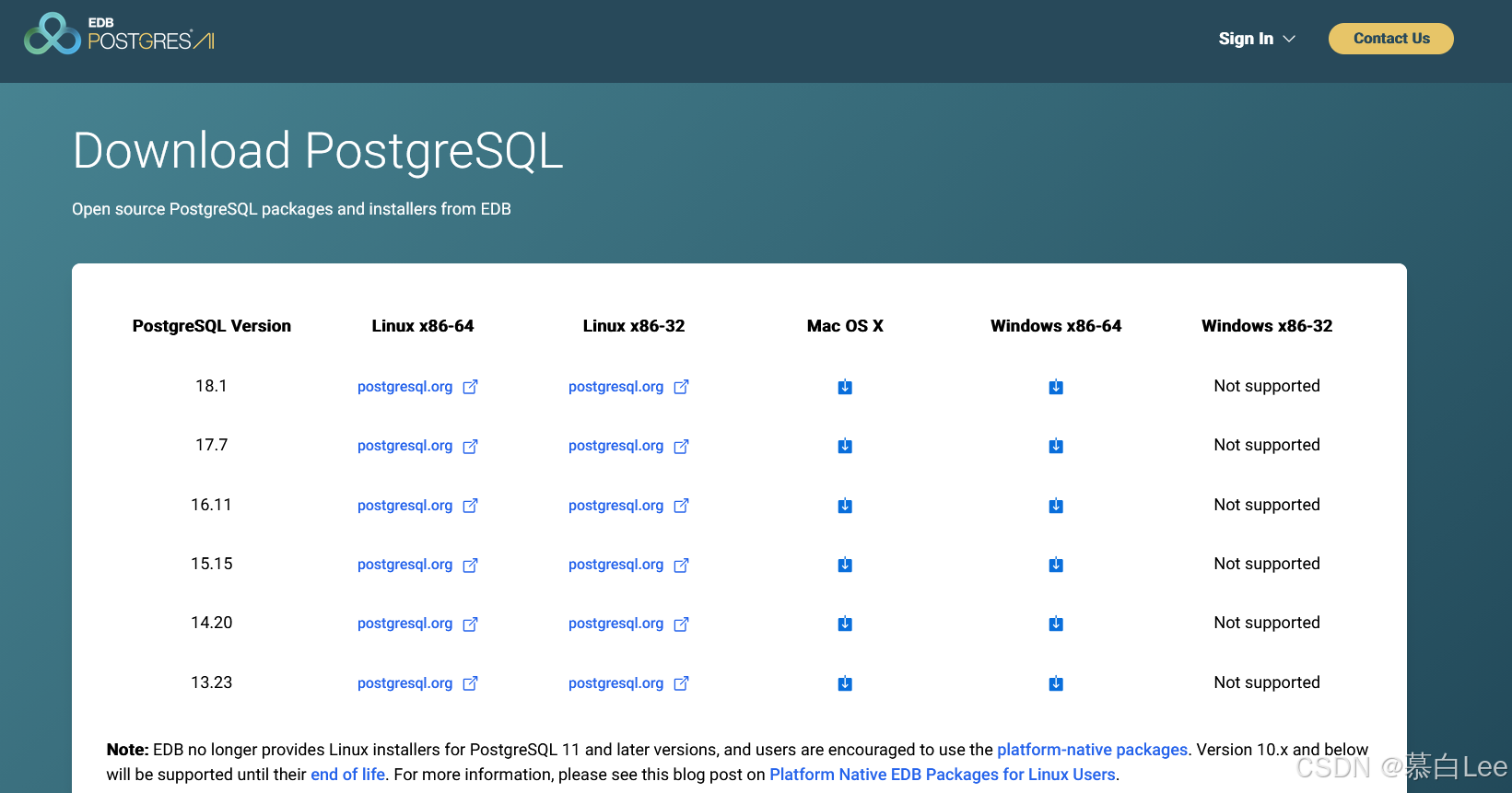Click the Download PostgreSQL heading
This screenshot has height=793, width=1512.
click(x=318, y=151)
